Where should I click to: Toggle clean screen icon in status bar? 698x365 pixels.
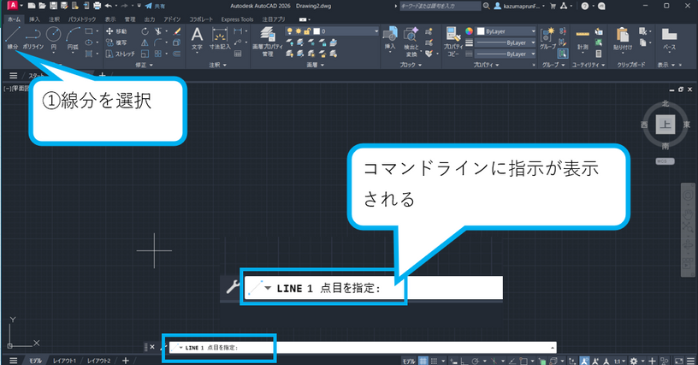click(679, 361)
